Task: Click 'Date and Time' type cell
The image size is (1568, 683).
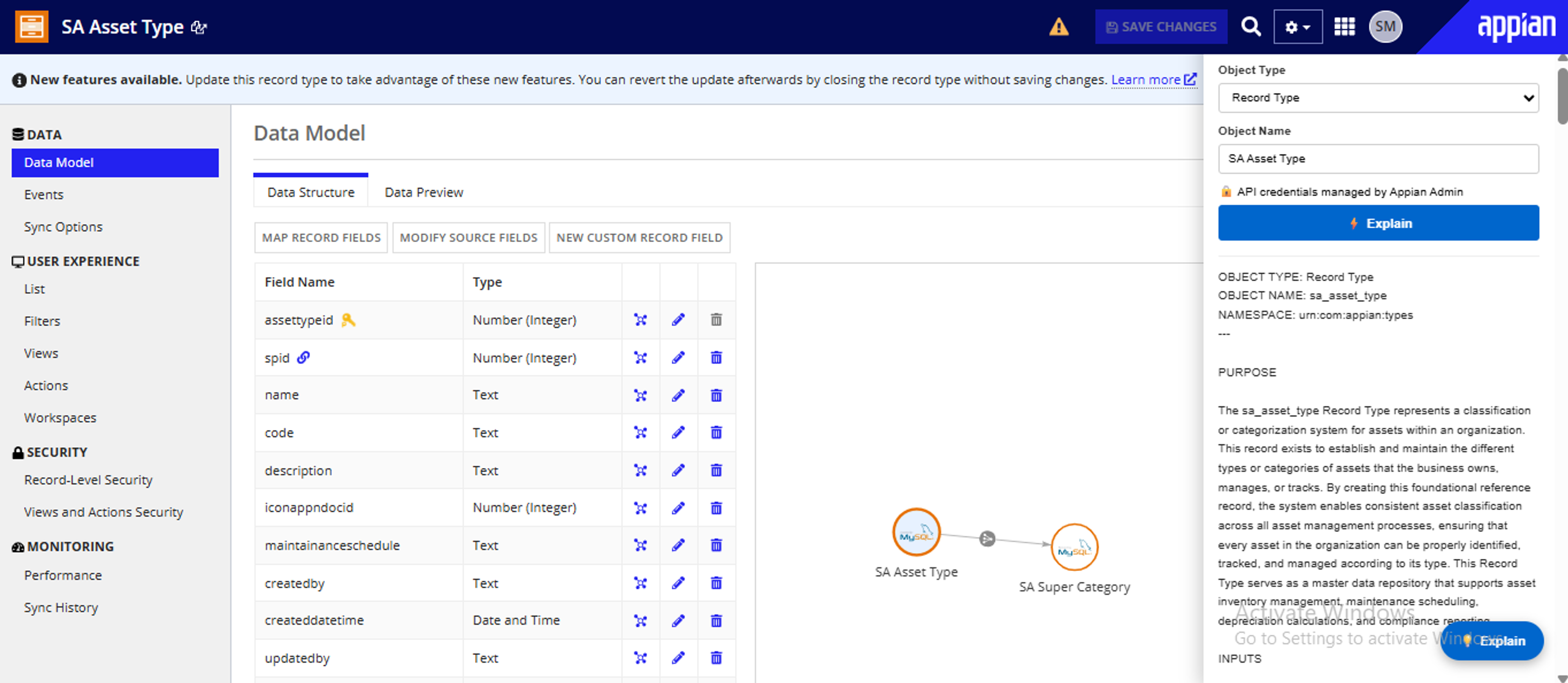Action: [x=516, y=620]
